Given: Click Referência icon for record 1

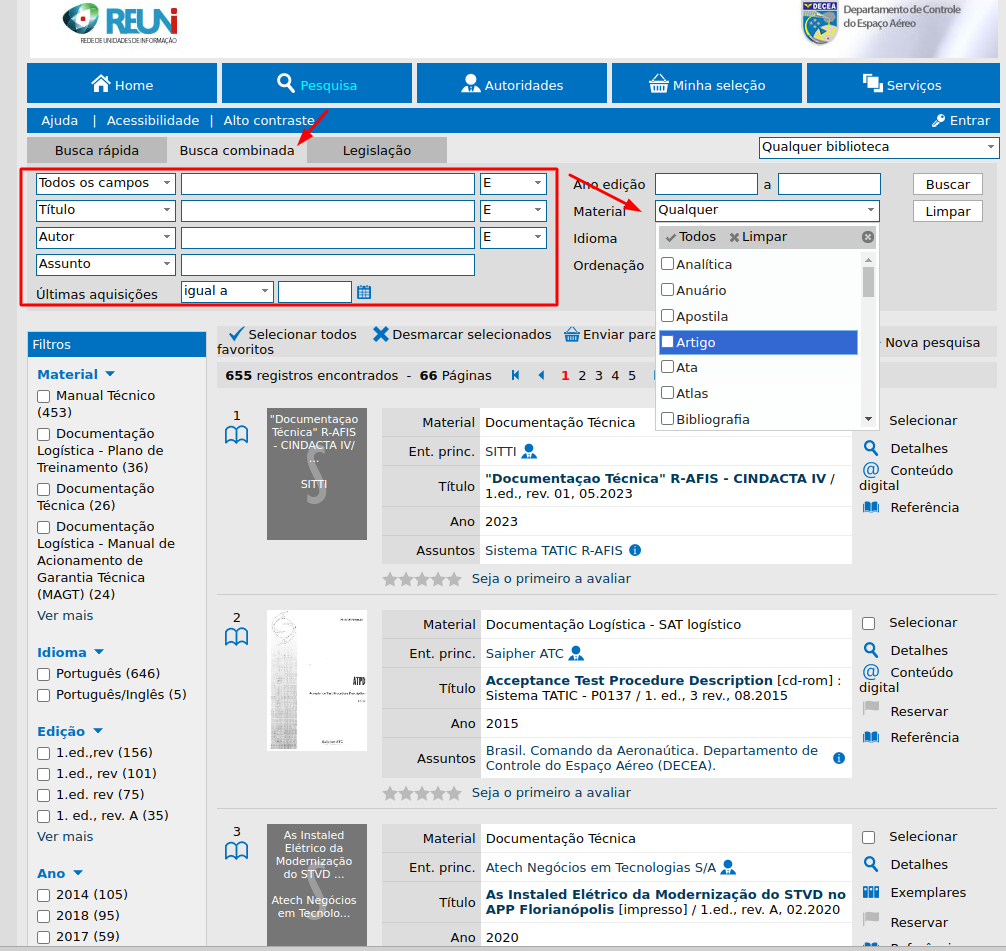Looking at the screenshot, I should coord(871,507).
